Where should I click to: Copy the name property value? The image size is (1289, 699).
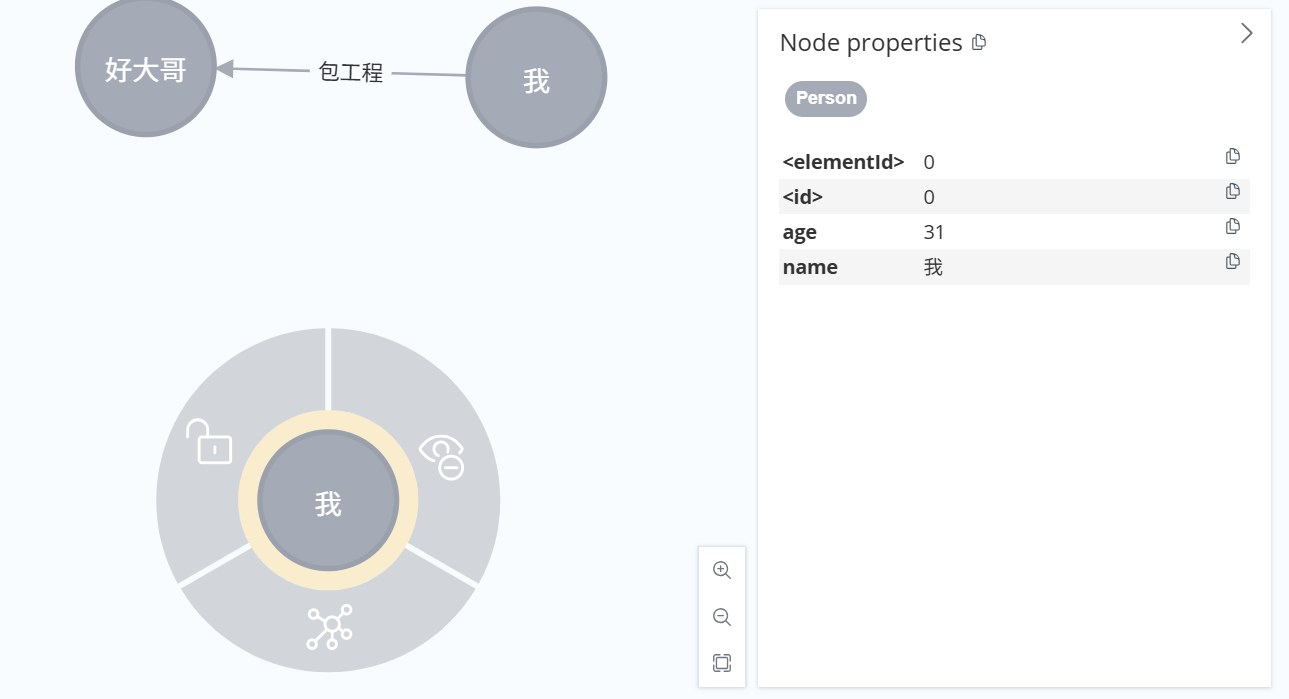click(x=1233, y=261)
